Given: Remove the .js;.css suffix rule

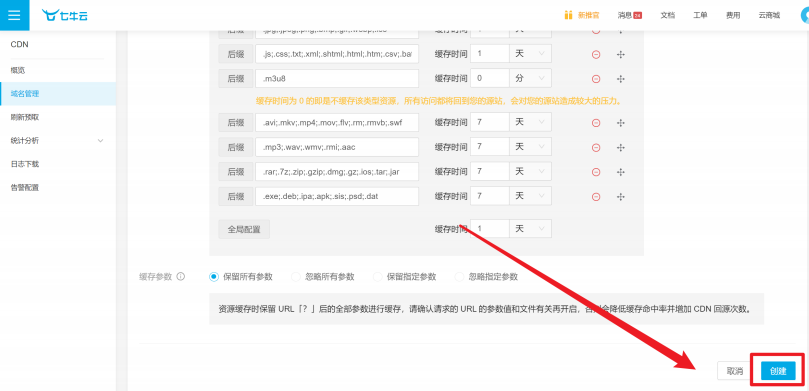Looking at the screenshot, I should pyautogui.click(x=595, y=54).
